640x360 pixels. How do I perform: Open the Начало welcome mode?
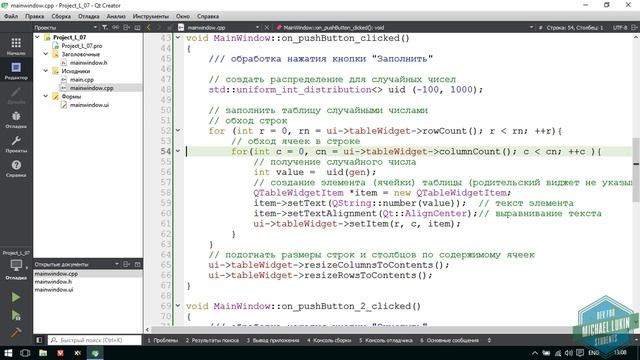coord(16,46)
